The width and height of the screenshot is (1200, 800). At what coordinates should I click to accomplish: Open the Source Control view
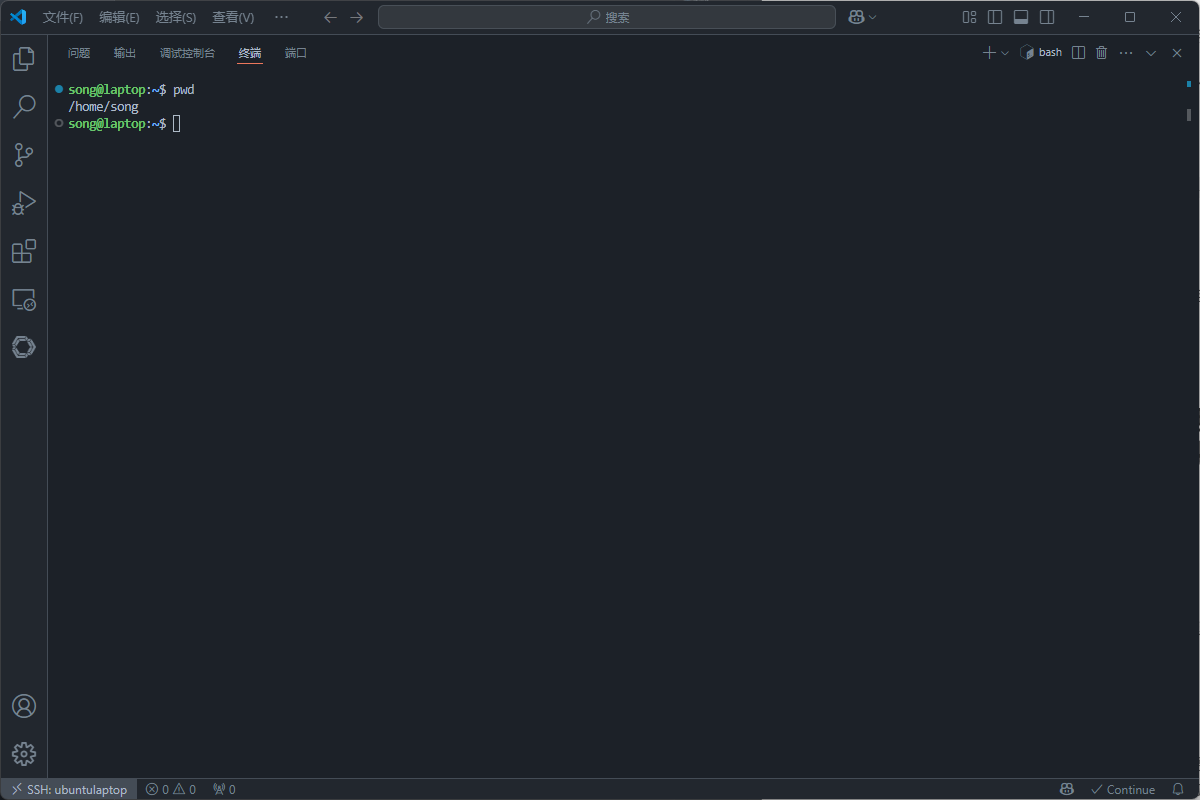(24, 155)
